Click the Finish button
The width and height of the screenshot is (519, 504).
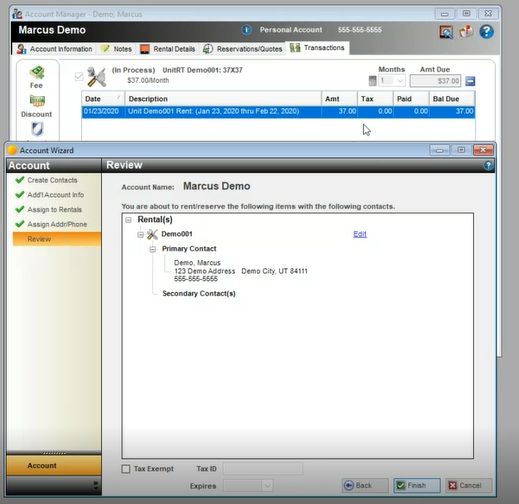tap(417, 485)
